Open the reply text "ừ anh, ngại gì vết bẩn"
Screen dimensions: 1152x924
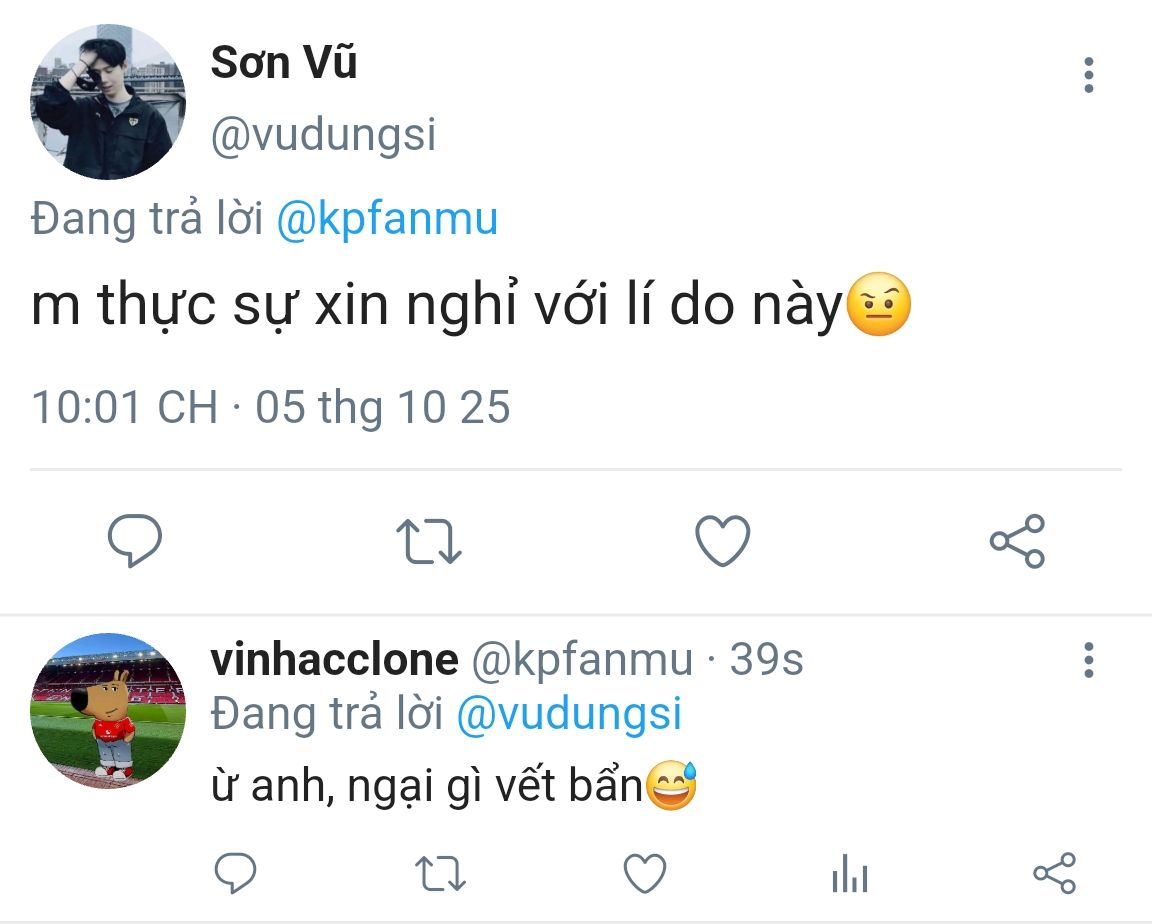pyautogui.click(x=425, y=788)
